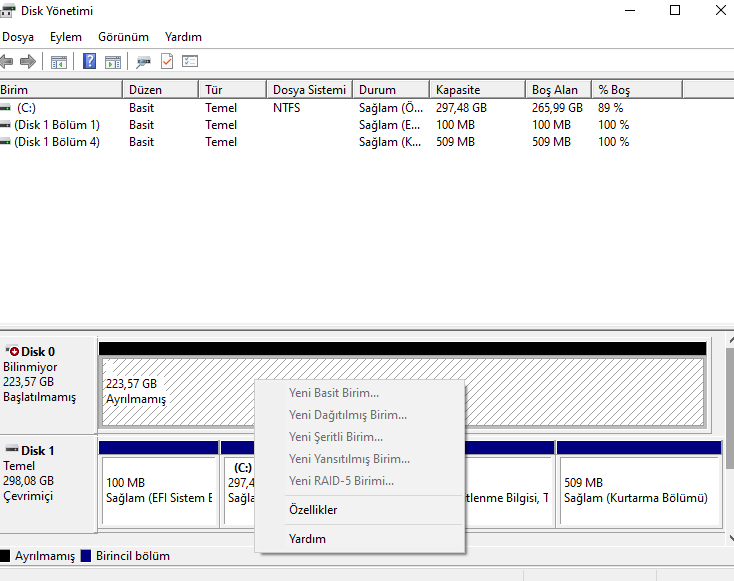Click the Disk Yönetimi app icon in title bar

point(7,10)
